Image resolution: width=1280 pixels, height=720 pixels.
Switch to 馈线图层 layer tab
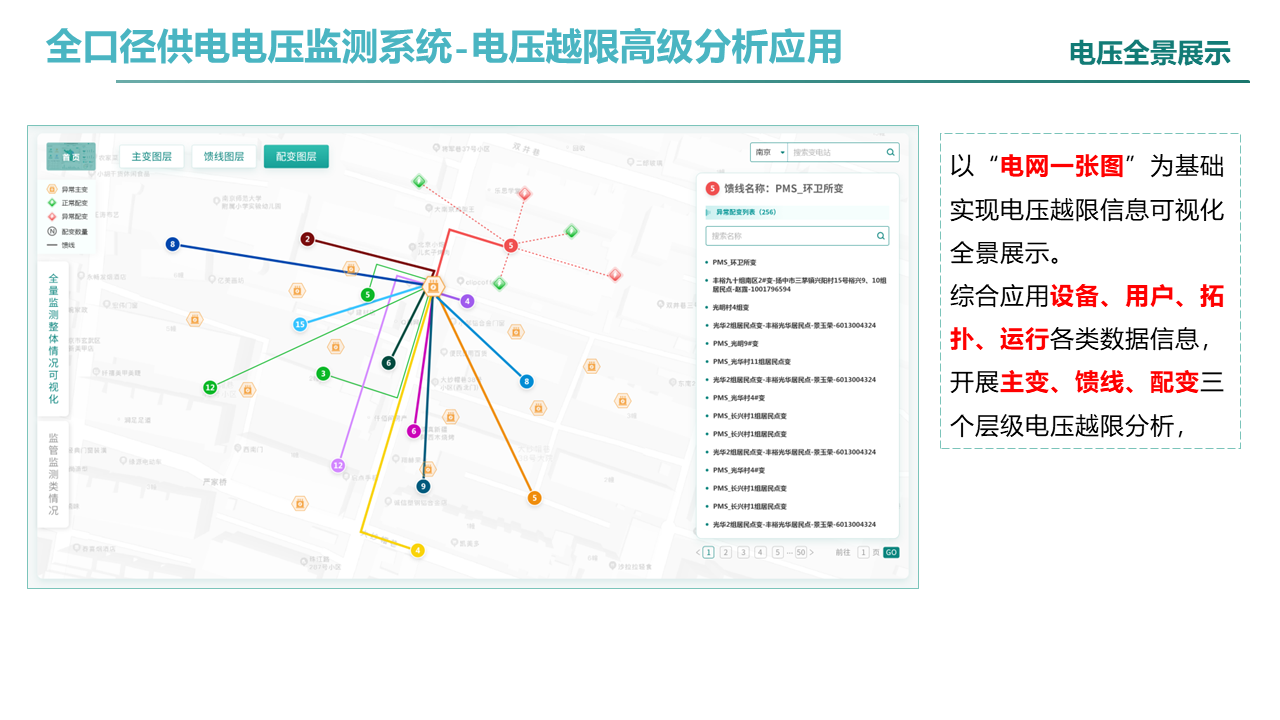[x=224, y=157]
